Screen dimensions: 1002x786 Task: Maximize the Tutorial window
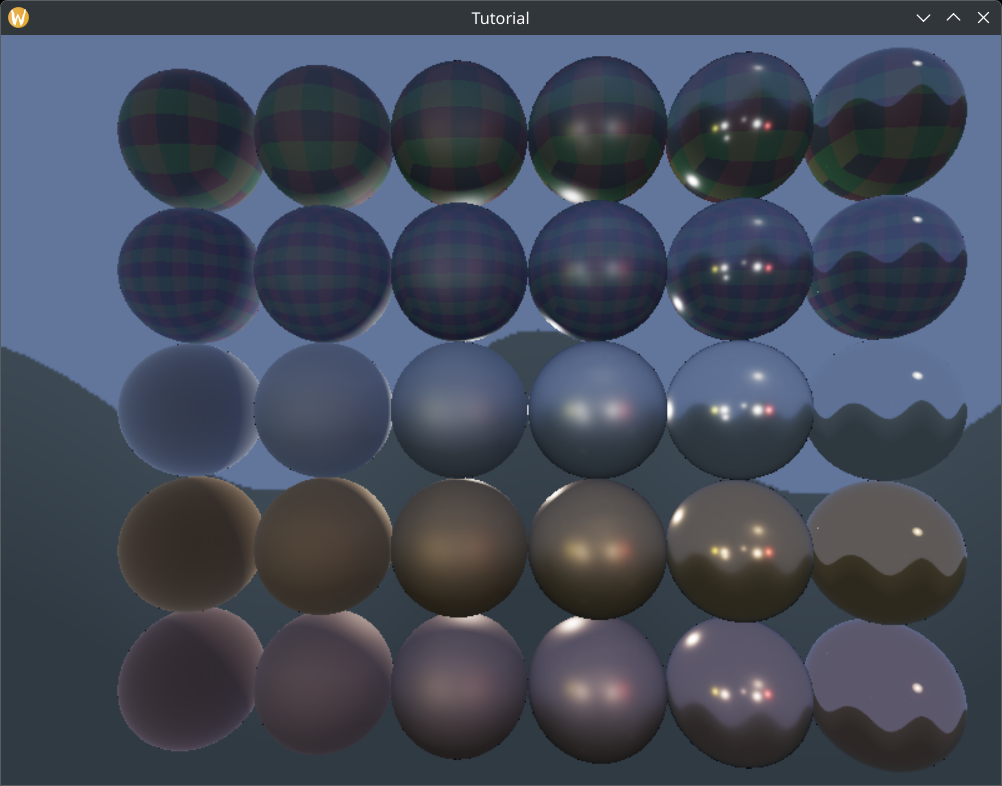pos(953,17)
